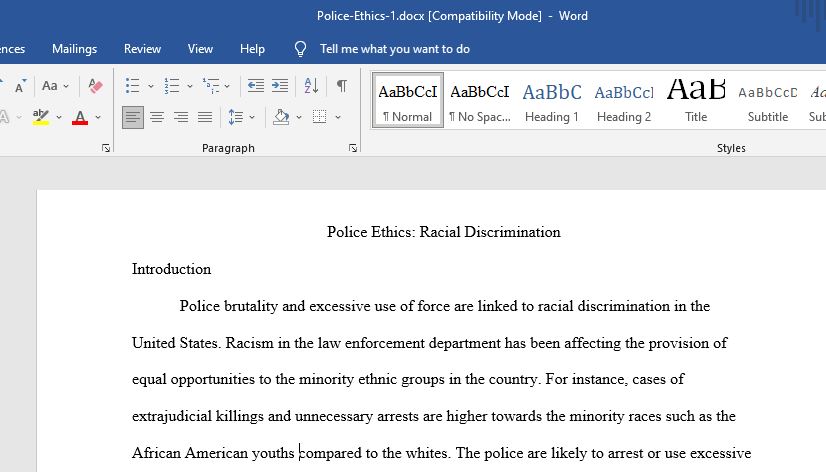Click the Shrink Font Size icon
This screenshot has height=472, width=826.
tap(20, 86)
